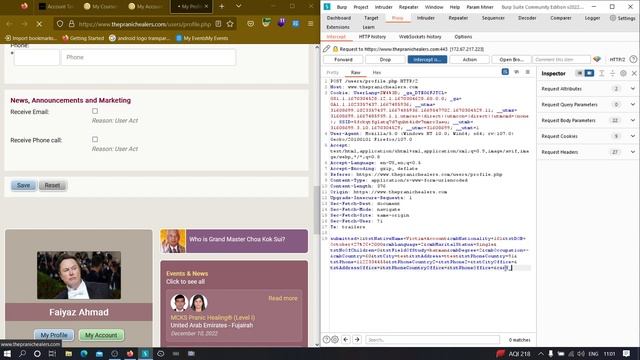Open the reader view icon in address bar

218,24
